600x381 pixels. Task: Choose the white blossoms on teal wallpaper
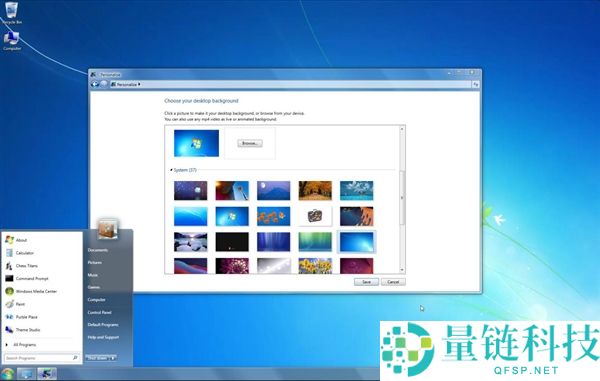tap(357, 190)
